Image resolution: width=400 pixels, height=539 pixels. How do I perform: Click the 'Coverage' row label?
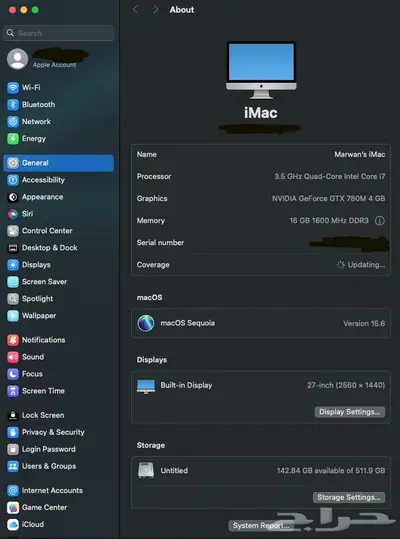point(153,265)
